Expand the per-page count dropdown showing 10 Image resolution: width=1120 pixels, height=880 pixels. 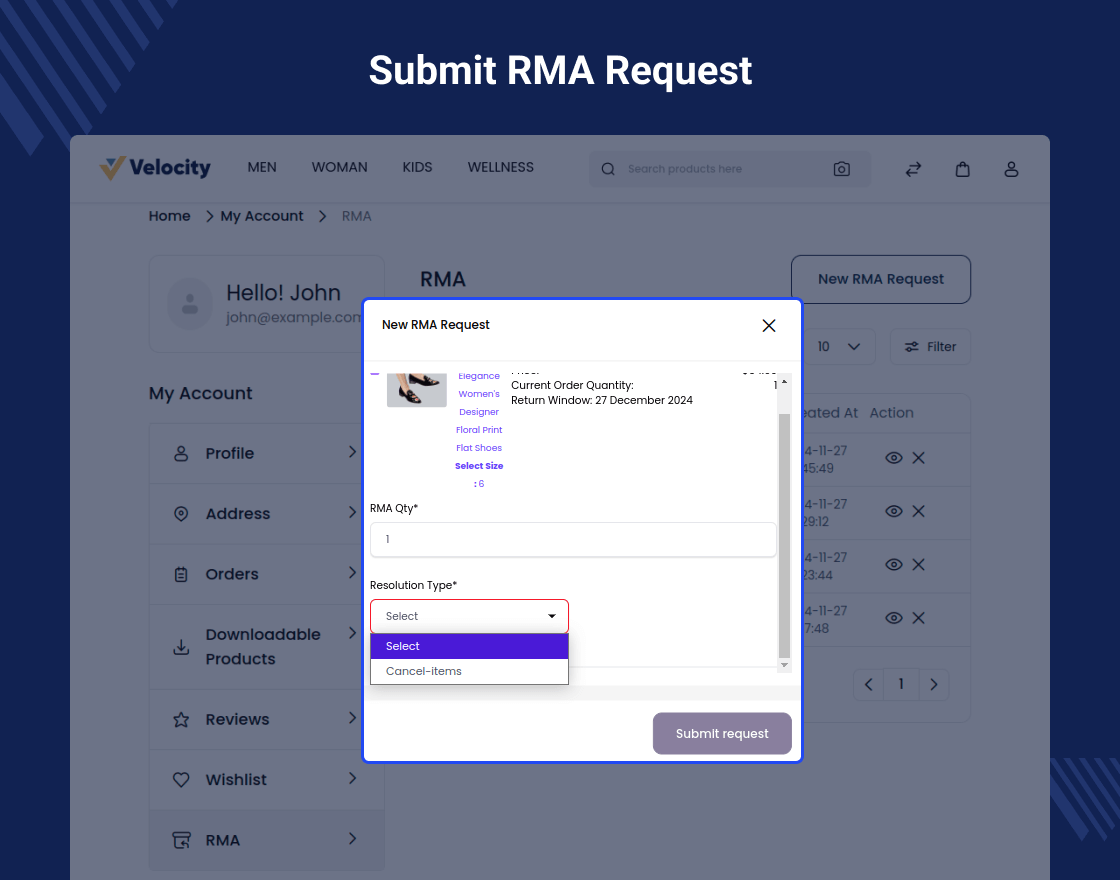pos(838,347)
